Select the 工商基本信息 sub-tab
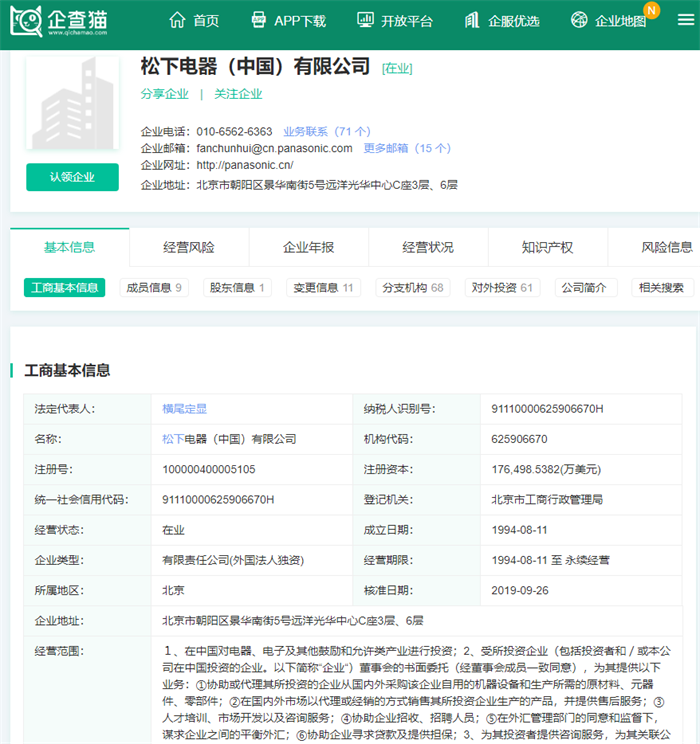This screenshot has height=744, width=700. (x=65, y=288)
